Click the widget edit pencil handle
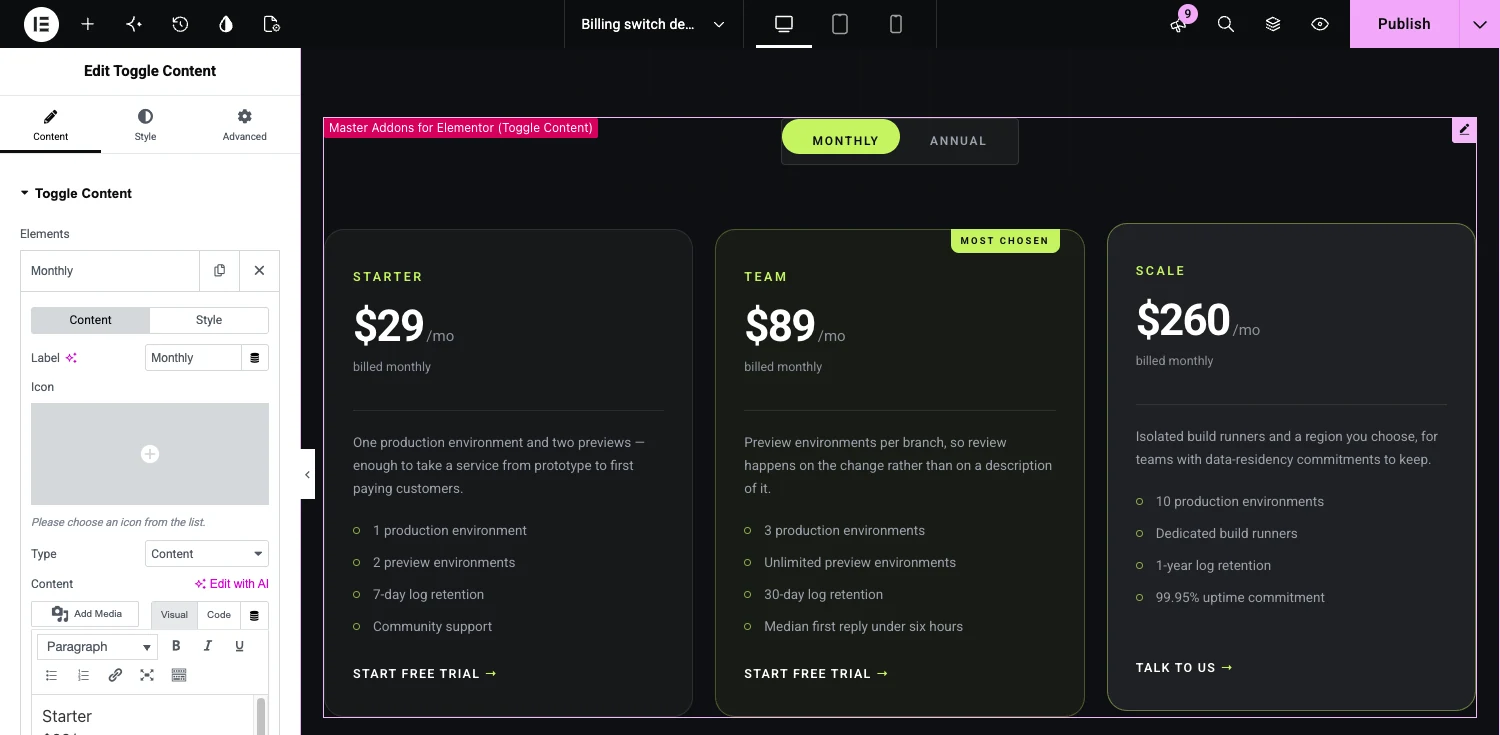 [1464, 130]
